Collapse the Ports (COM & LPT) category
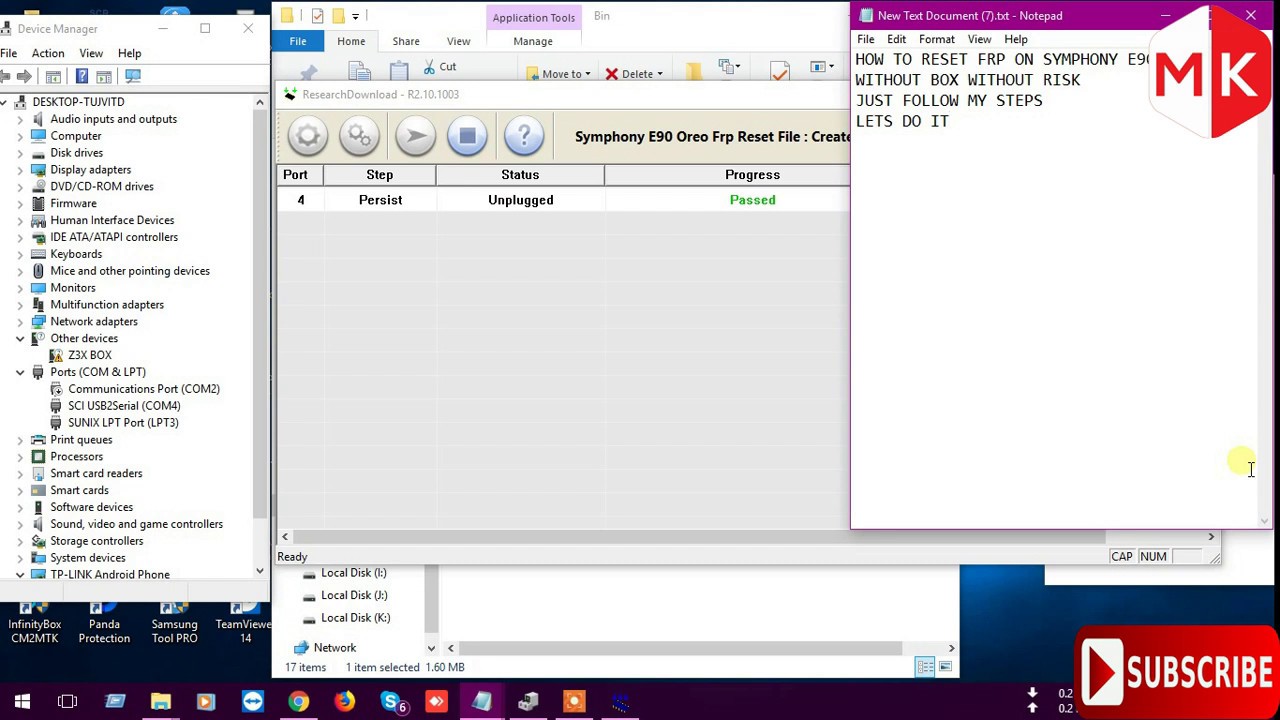 [x=20, y=372]
